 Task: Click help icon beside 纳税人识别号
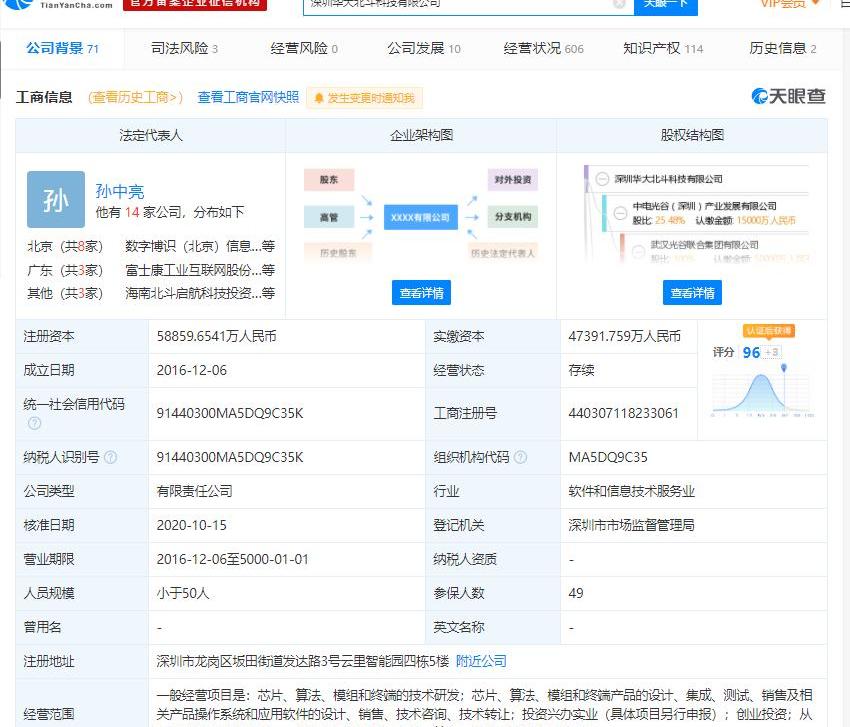[110, 458]
